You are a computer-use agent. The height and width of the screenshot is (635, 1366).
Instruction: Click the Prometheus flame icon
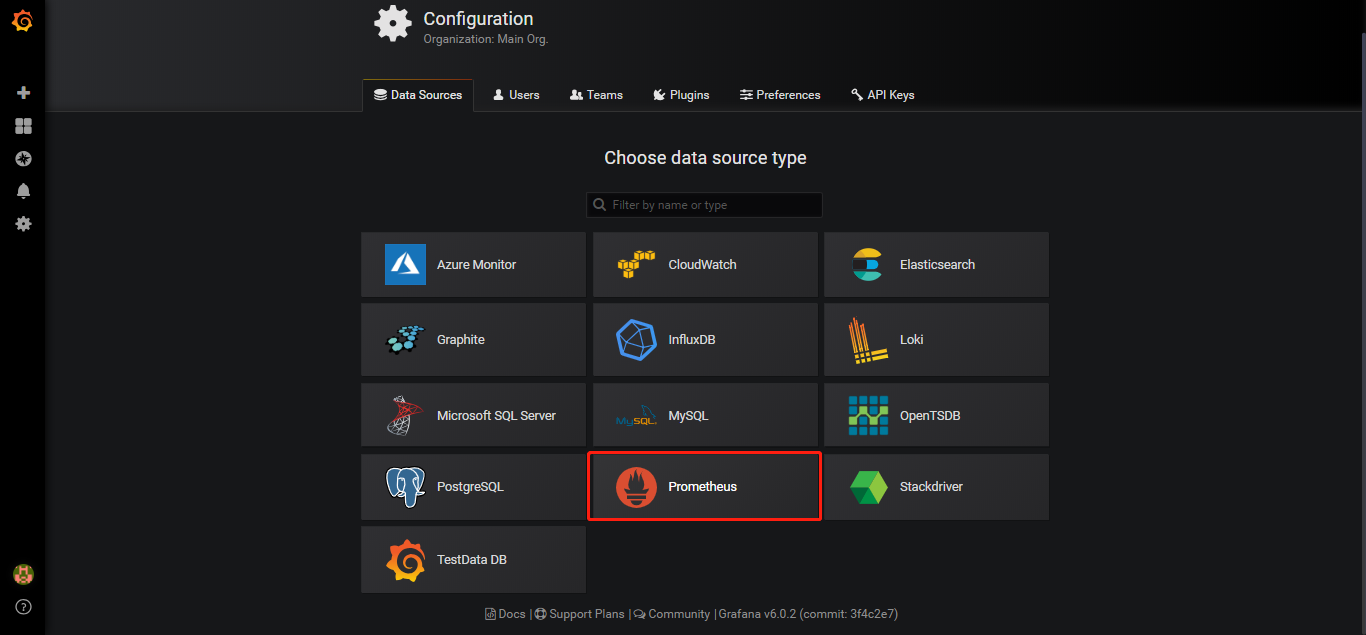point(636,487)
